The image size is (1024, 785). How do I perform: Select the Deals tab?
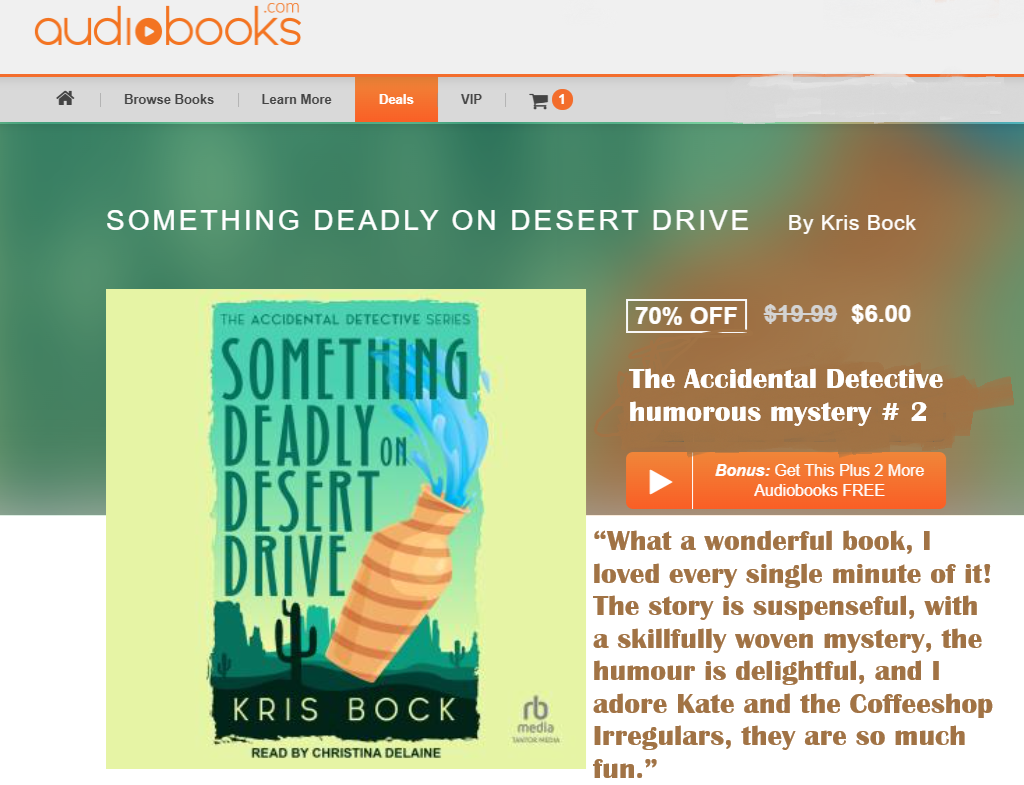tap(396, 99)
